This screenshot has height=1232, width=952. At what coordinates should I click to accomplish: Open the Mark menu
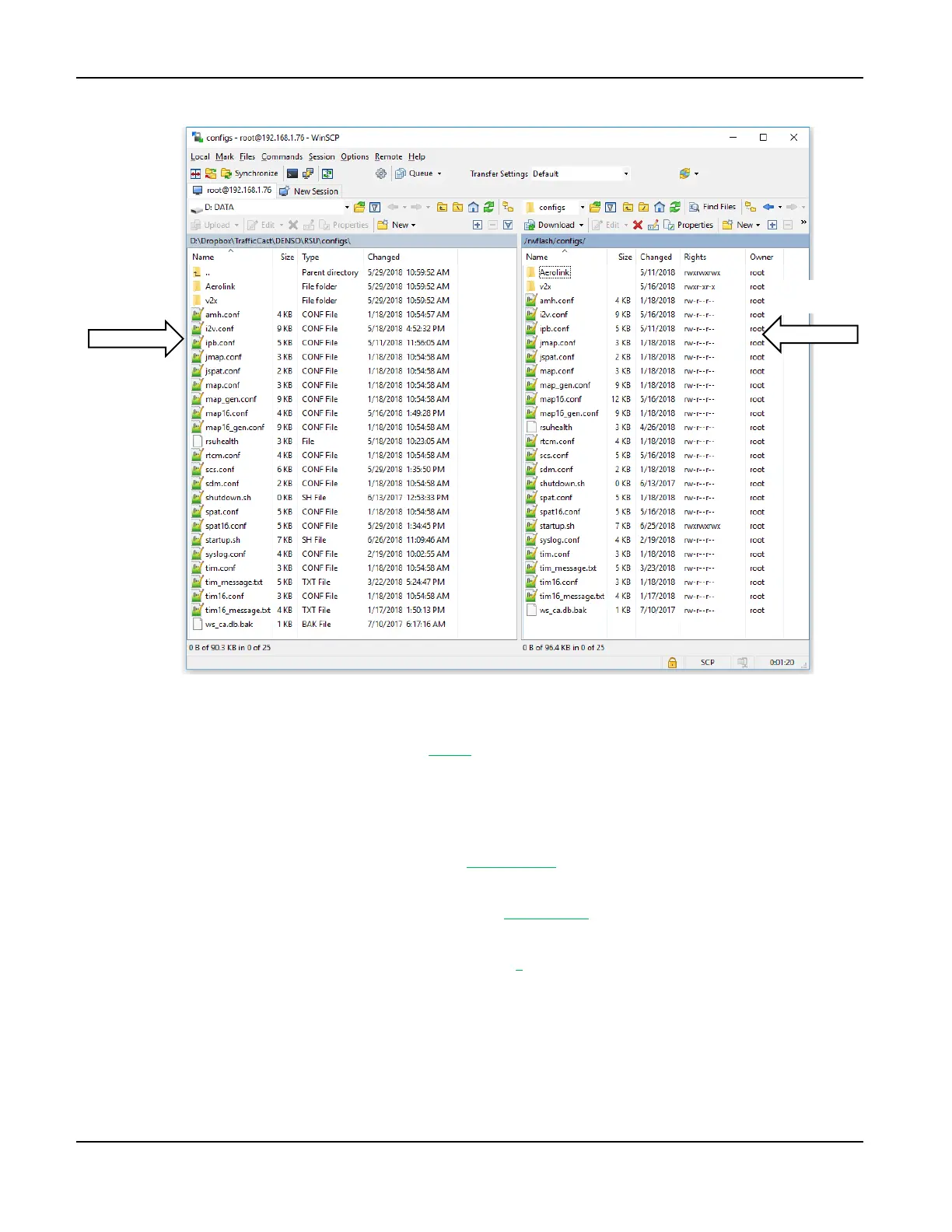[225, 156]
